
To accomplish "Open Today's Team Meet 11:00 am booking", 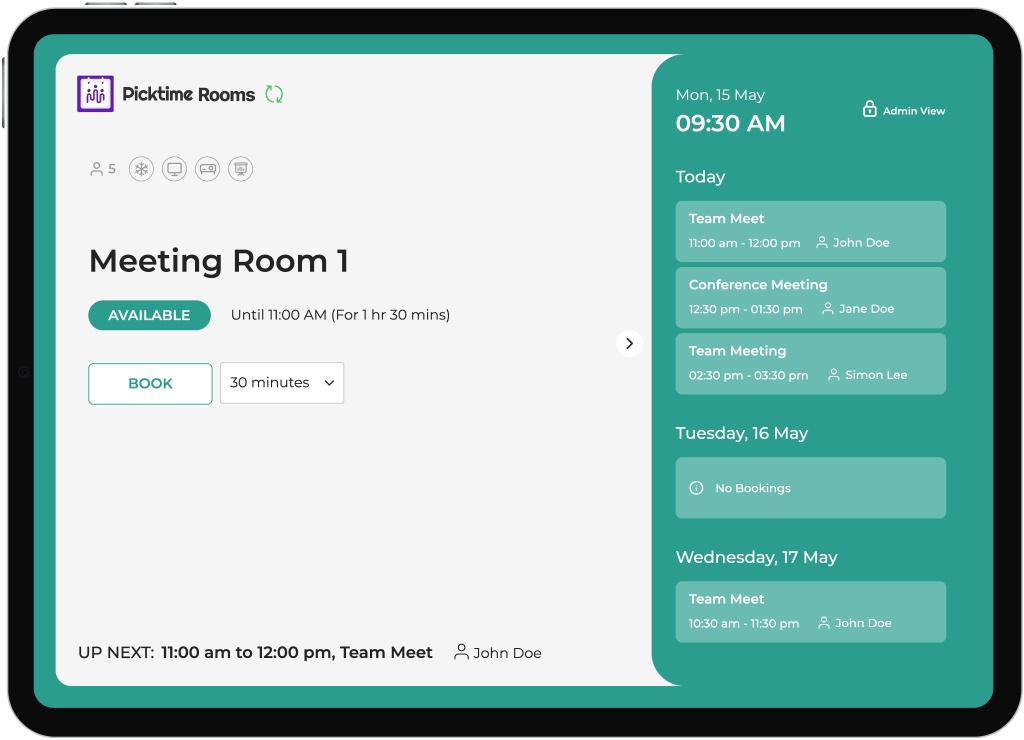I will 810,232.
